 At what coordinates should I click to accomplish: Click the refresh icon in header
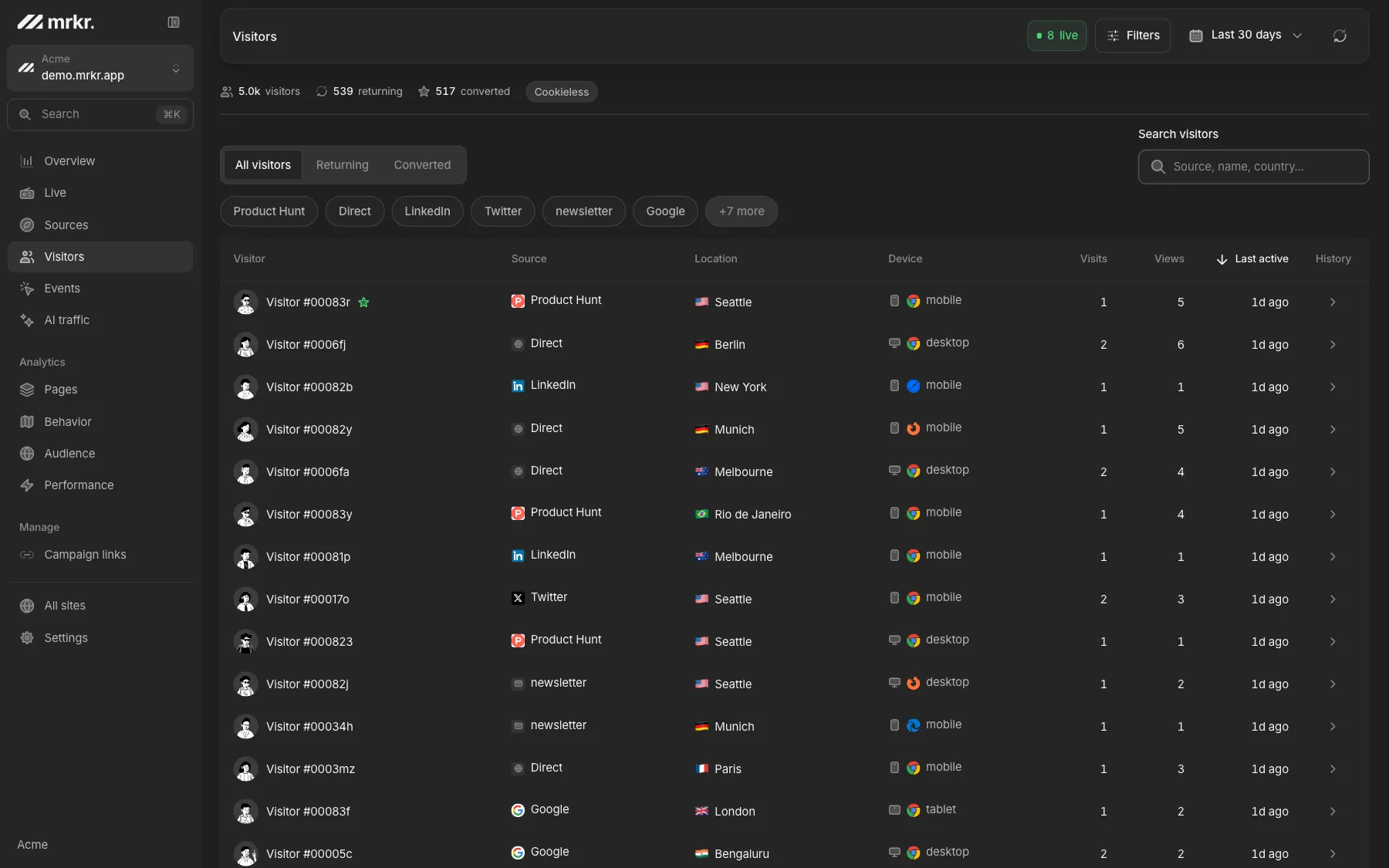[x=1340, y=35]
